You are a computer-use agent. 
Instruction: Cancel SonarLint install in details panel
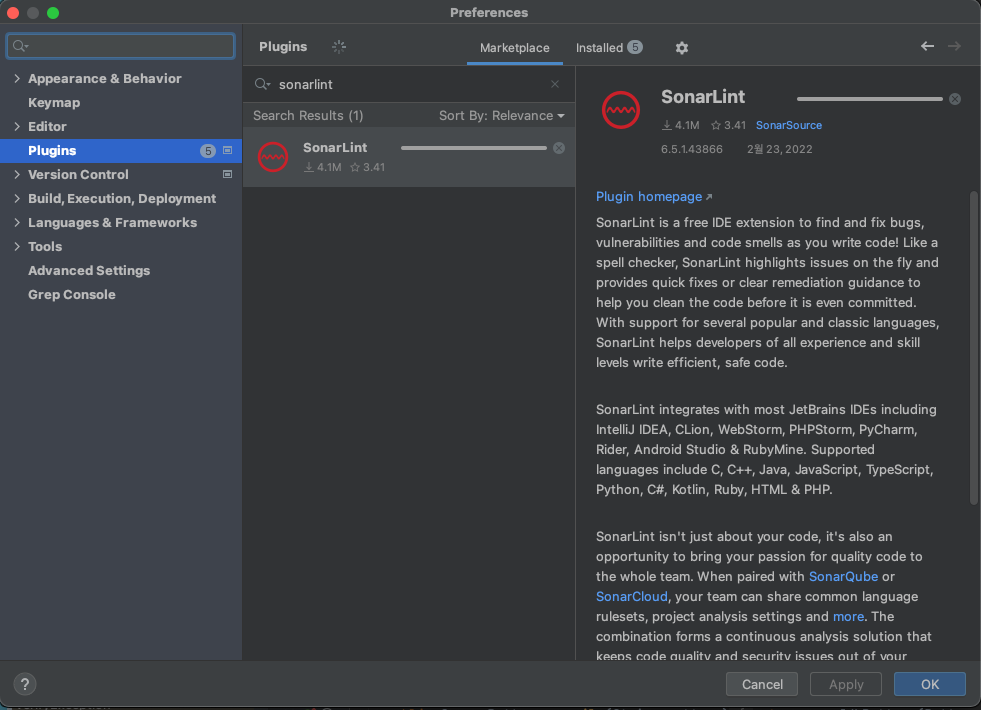pos(955,99)
